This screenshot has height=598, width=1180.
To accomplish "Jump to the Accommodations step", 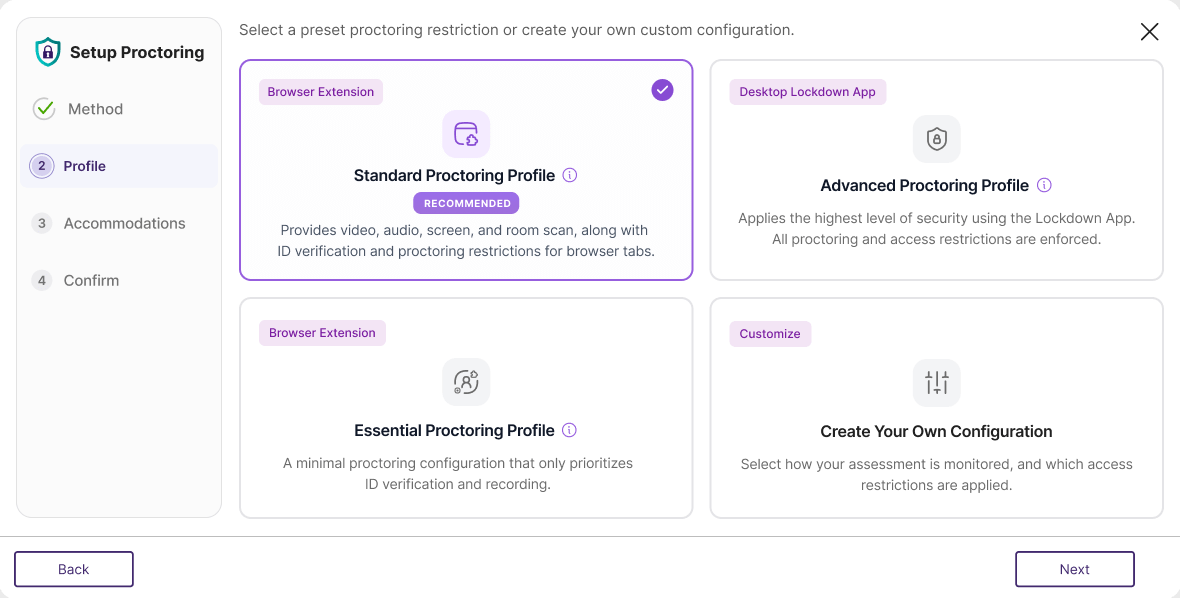I will click(x=124, y=223).
